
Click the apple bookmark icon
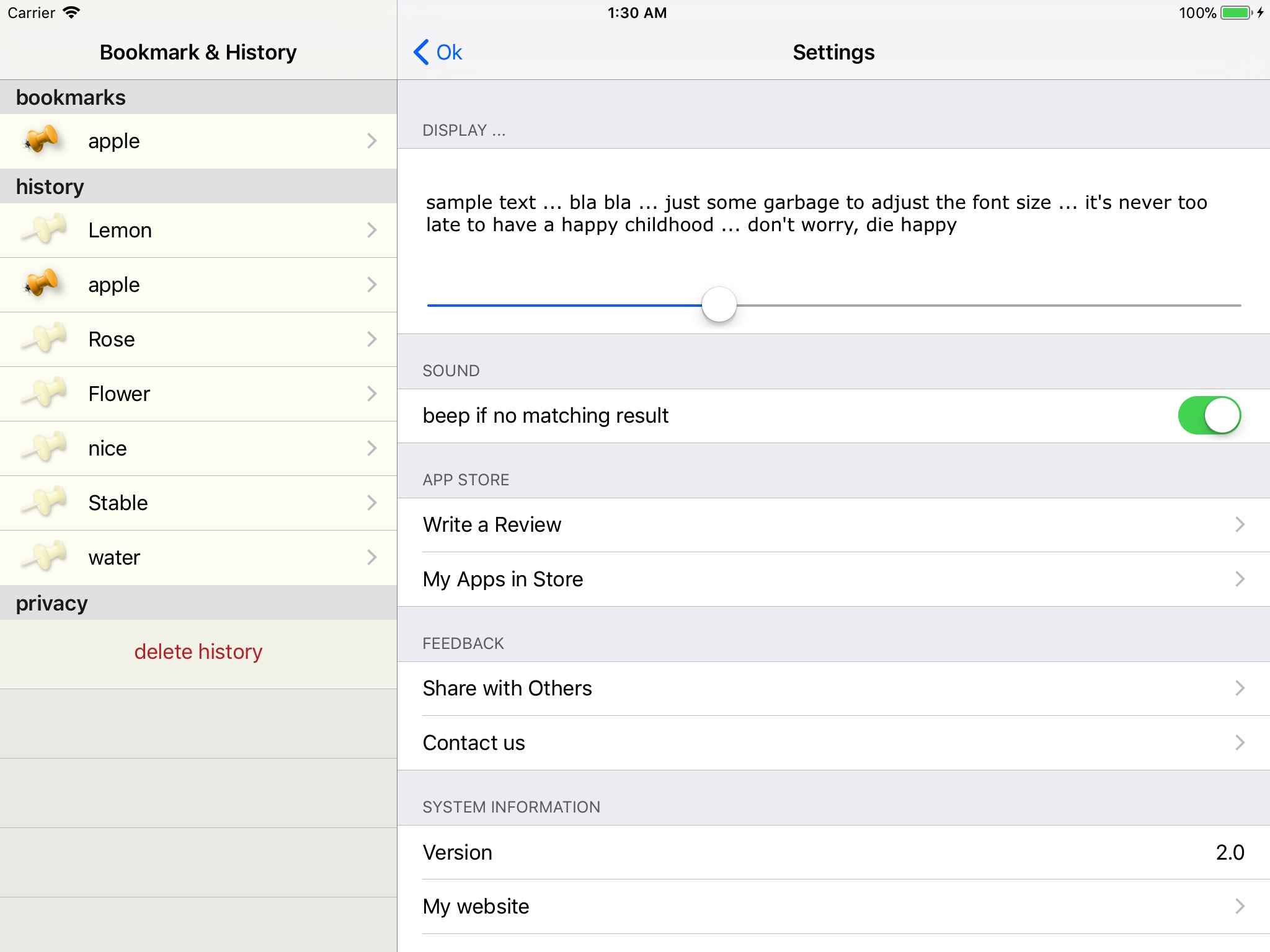(42, 140)
